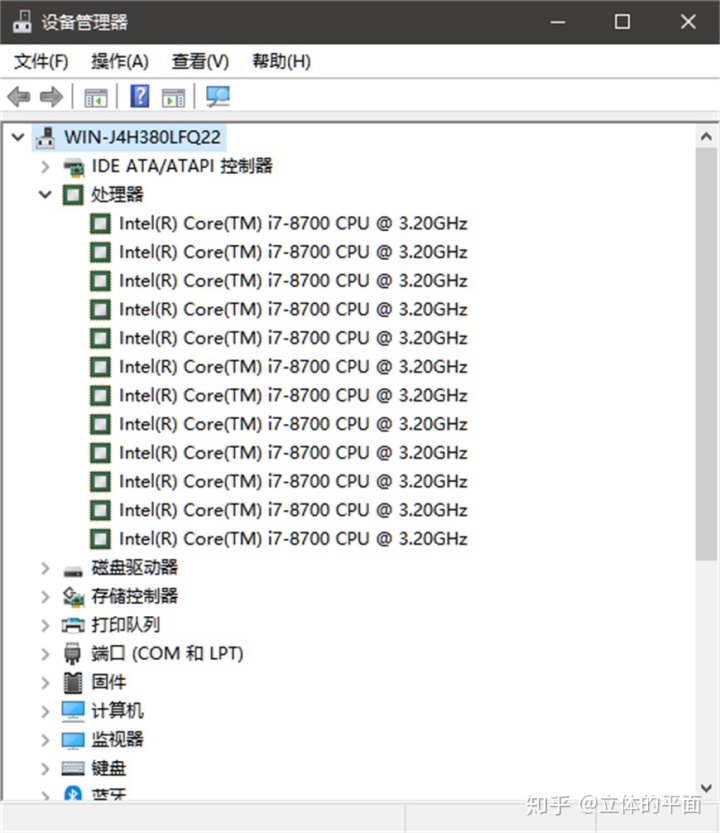Select the 监视器 label
Viewport: 720px width, 833px height.
(117, 740)
